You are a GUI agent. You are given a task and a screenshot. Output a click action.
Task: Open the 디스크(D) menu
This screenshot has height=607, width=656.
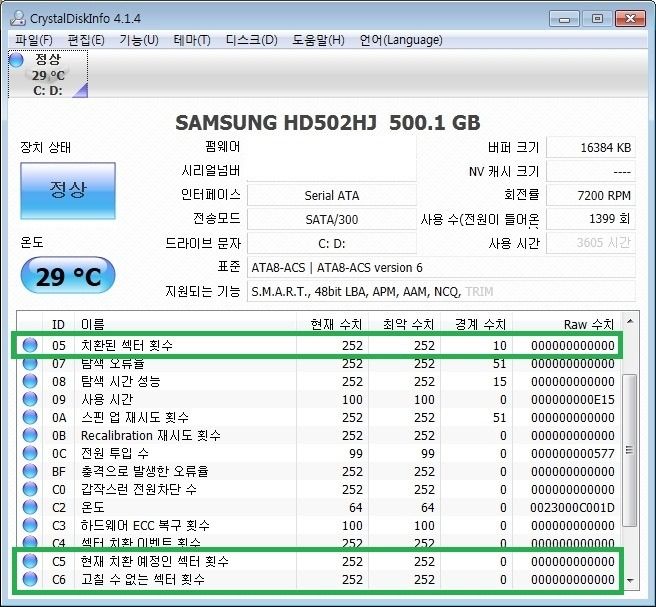point(251,40)
